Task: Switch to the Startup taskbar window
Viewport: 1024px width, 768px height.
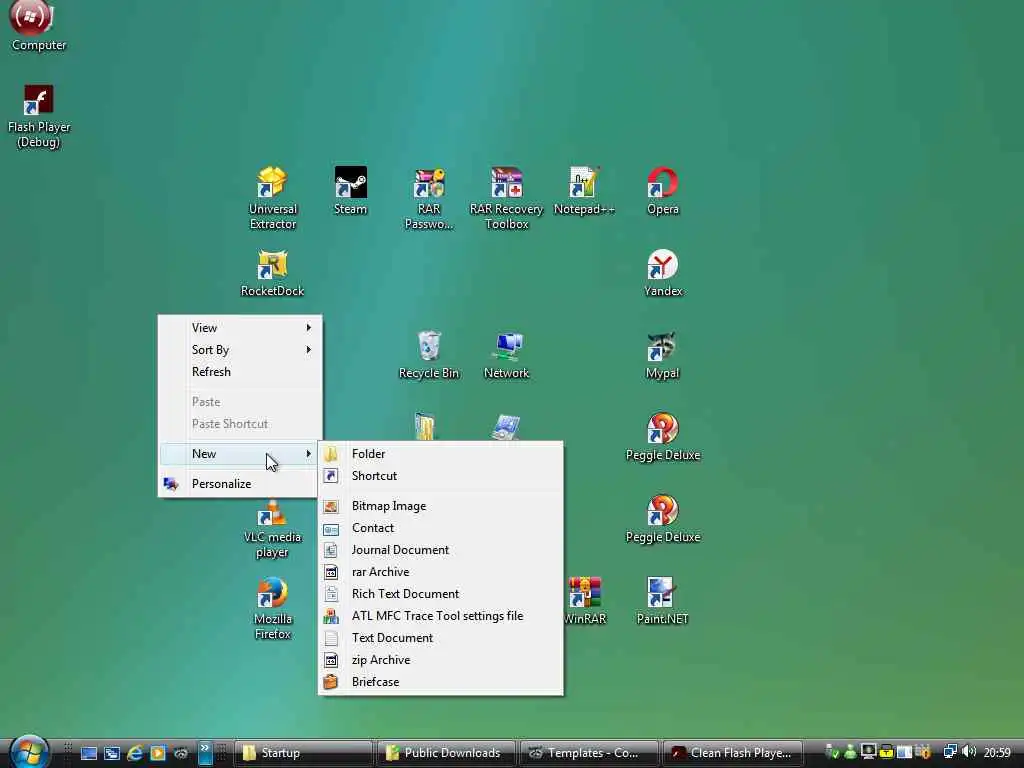Action: (303, 753)
